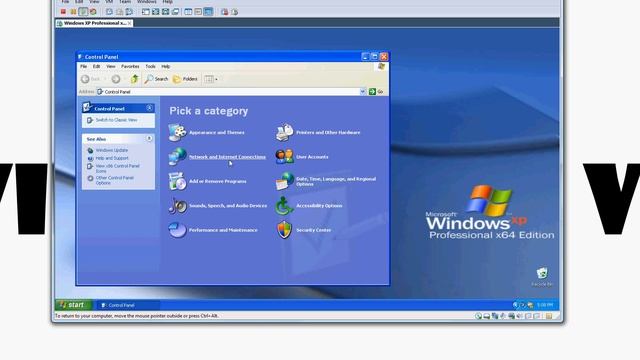640x360 pixels.
Task: Open the Date, Time, Language, and Regional Options icon
Action: (284, 181)
